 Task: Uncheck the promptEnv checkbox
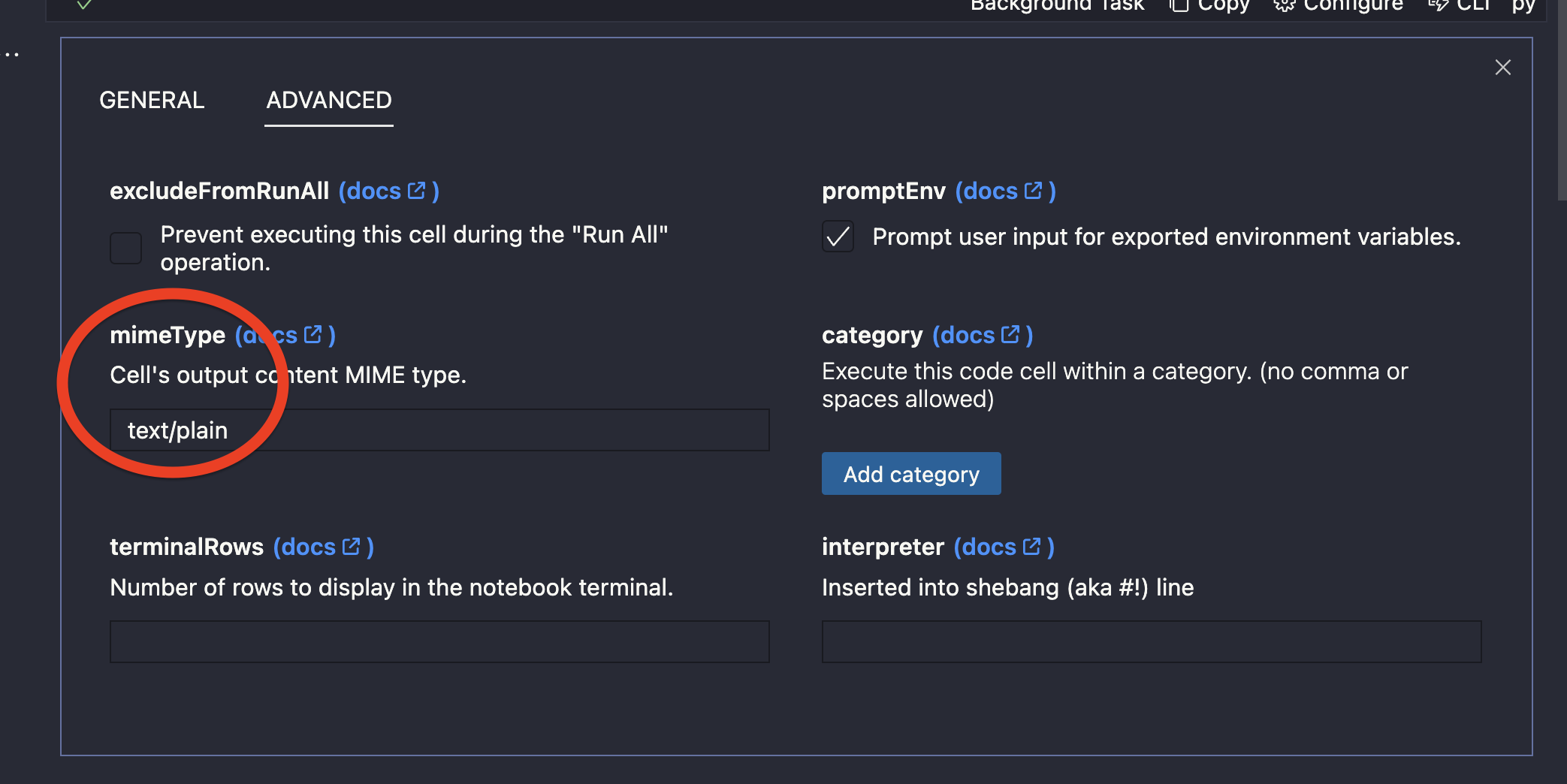click(x=838, y=237)
